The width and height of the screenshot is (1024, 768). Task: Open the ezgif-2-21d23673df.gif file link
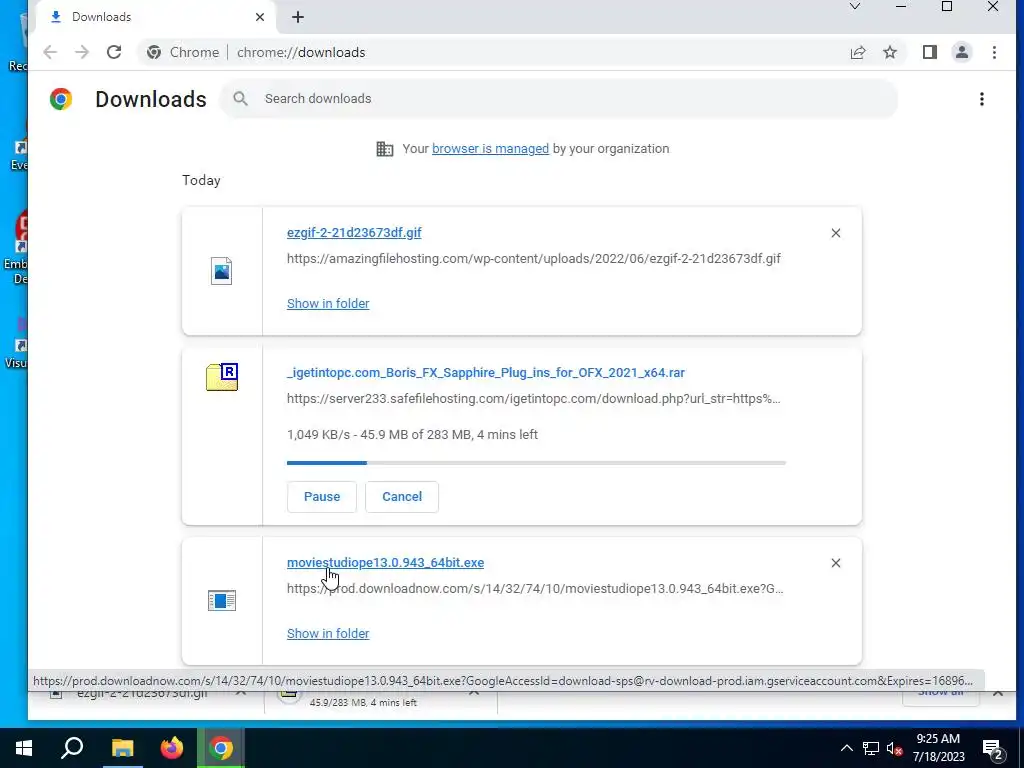point(354,232)
